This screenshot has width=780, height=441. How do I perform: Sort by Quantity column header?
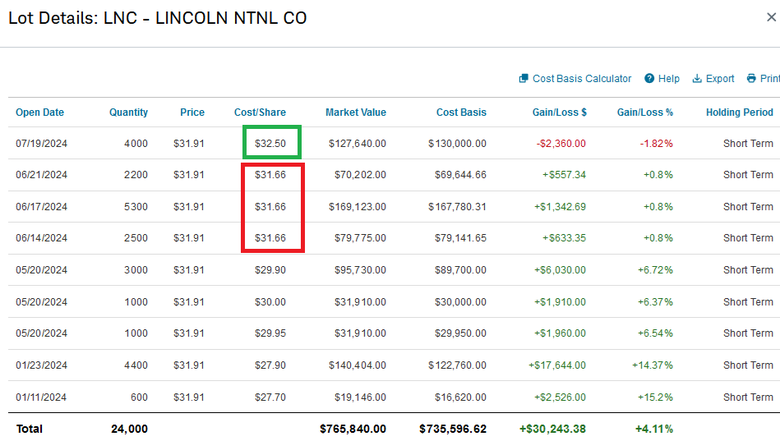tap(128, 112)
